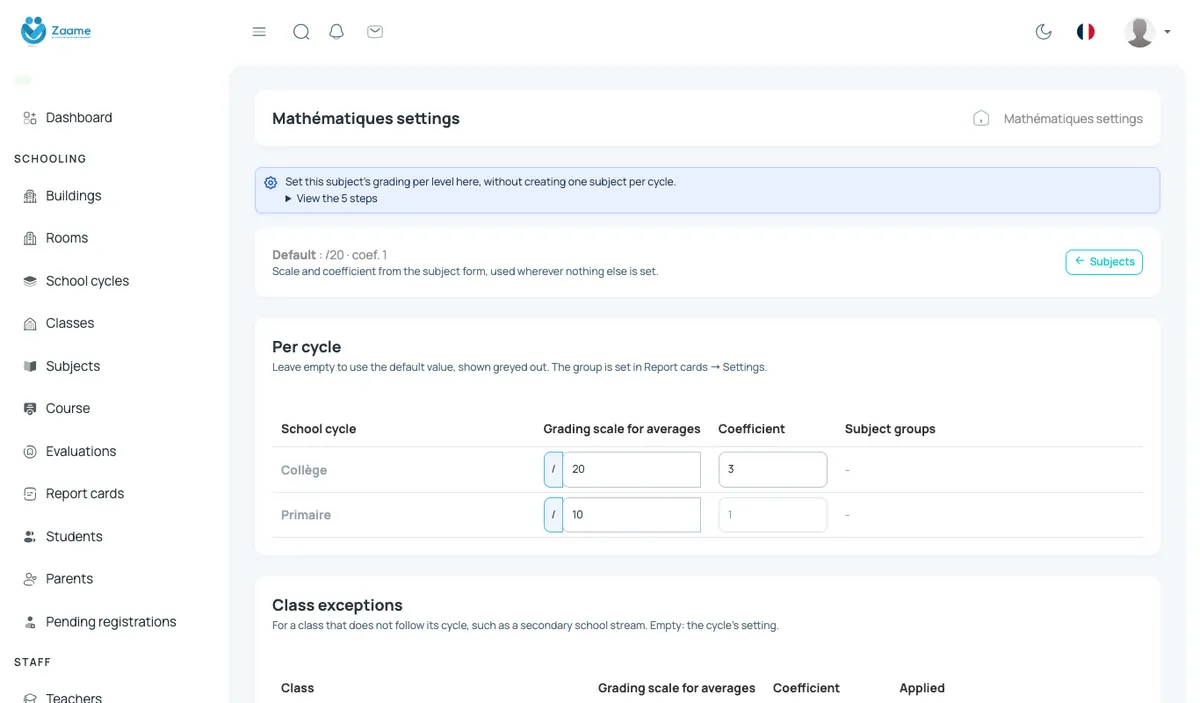
Task: Open the user avatar menu
Action: (x=1147, y=32)
